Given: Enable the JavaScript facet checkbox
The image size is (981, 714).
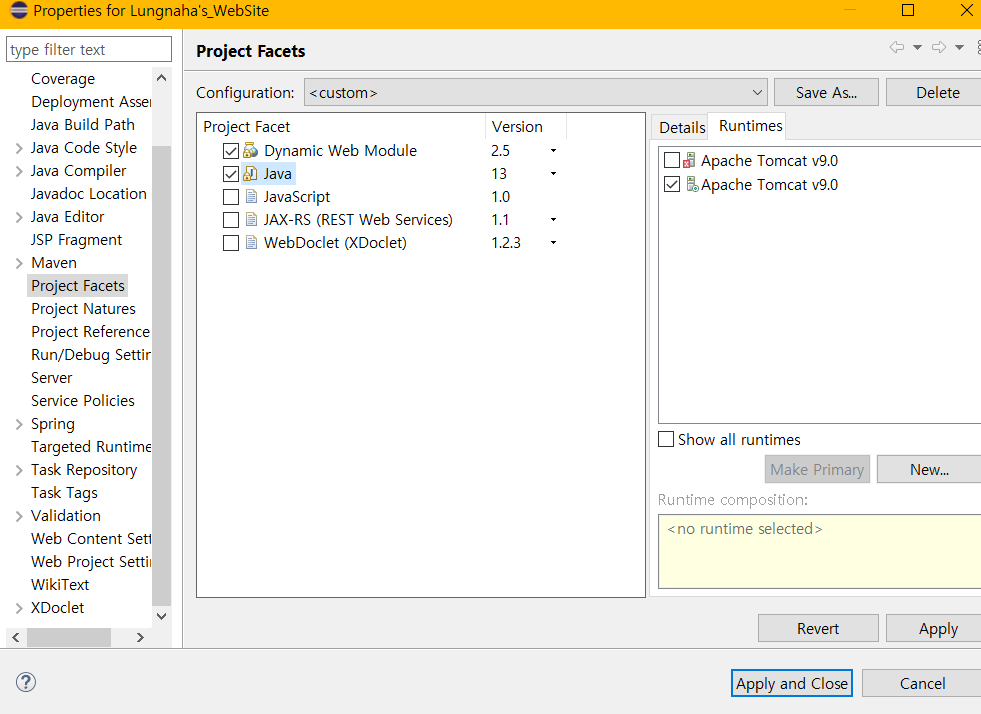Looking at the screenshot, I should [x=231, y=197].
